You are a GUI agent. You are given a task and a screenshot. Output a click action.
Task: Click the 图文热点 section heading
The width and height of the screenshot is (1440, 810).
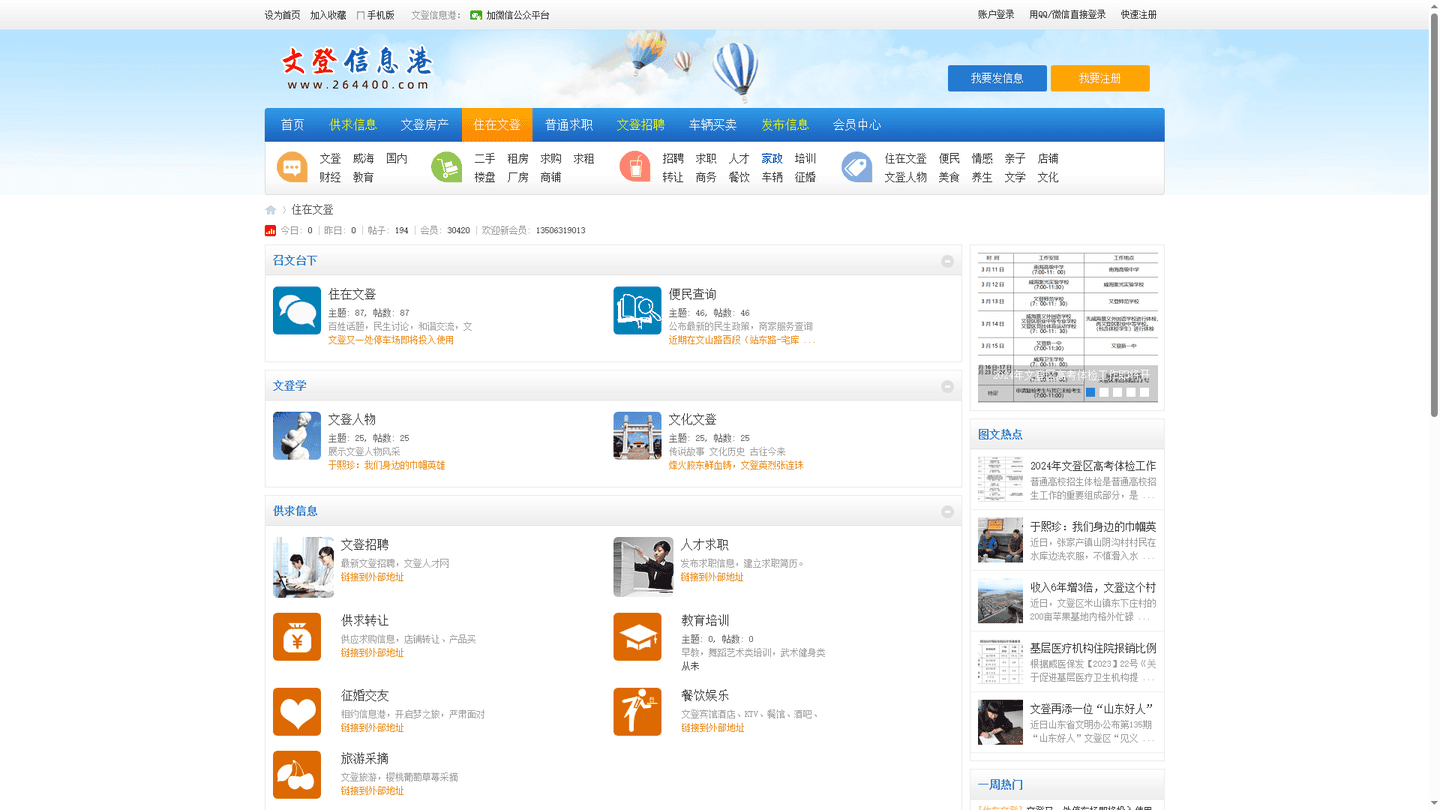pos(1000,435)
